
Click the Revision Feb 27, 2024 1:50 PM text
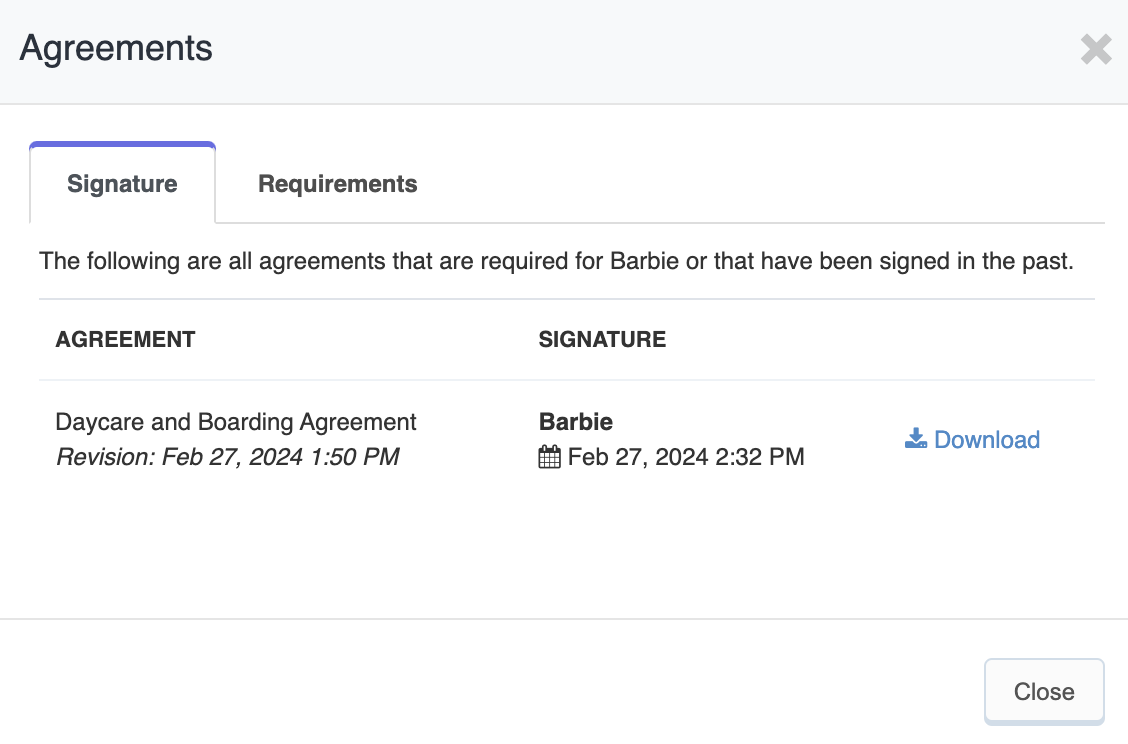(x=228, y=457)
